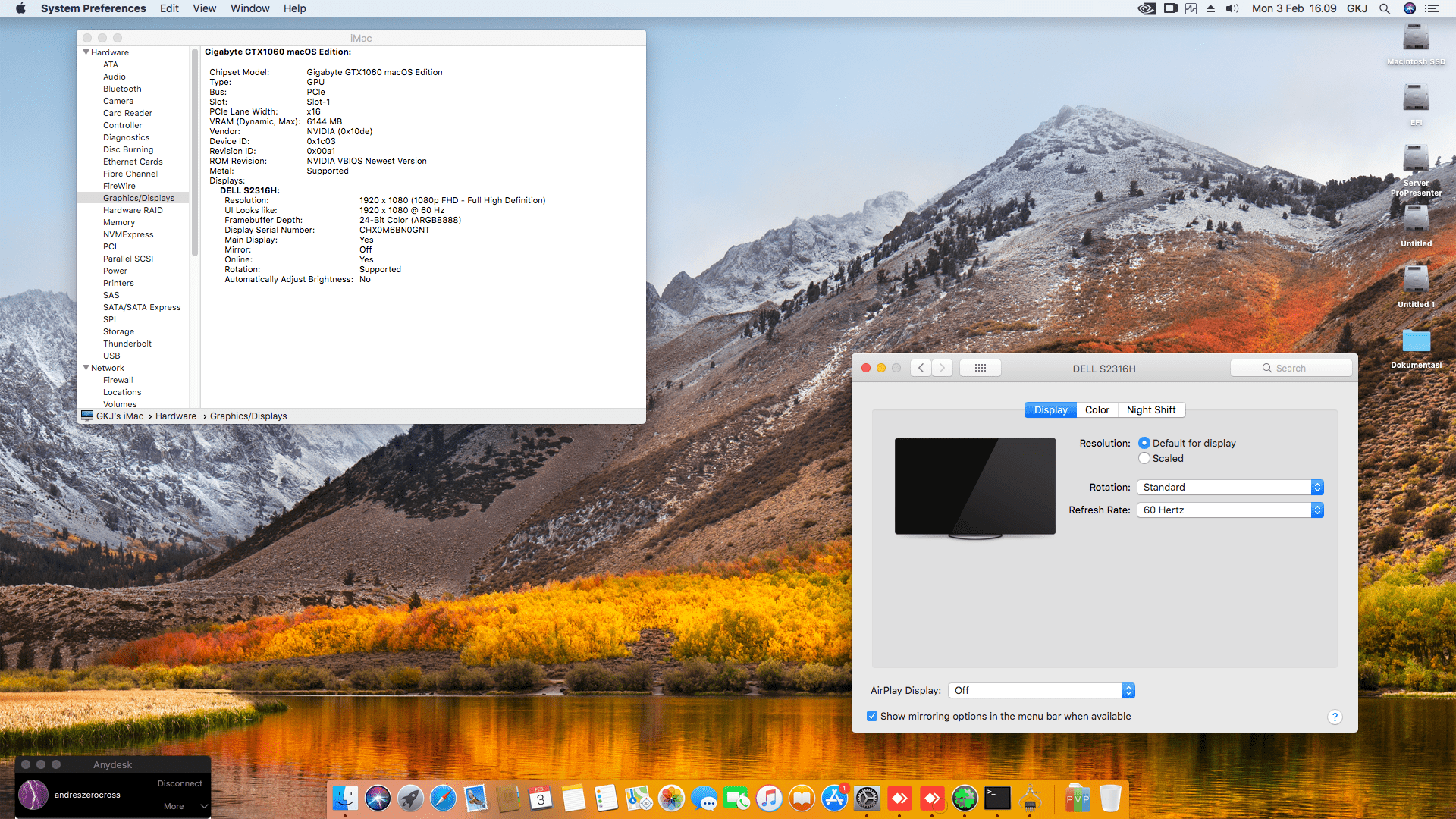This screenshot has width=1456, height=819.
Task: Open the NVIDIA driver menu bar icon
Action: pos(1147,8)
